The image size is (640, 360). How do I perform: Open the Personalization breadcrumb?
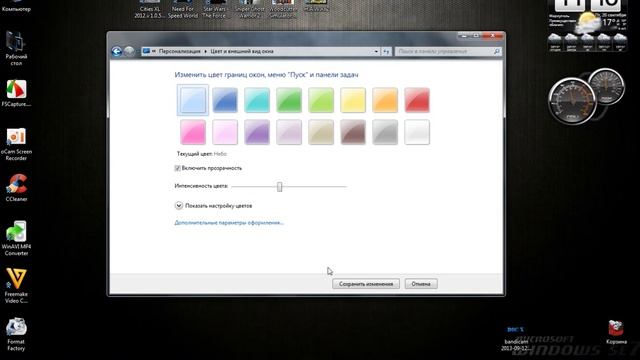(180, 51)
